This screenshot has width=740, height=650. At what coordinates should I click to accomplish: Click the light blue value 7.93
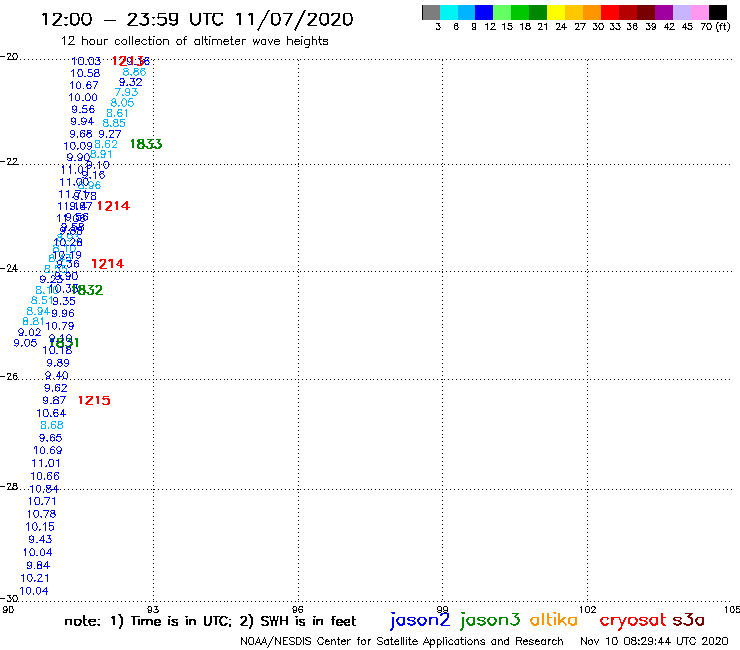click(x=126, y=92)
